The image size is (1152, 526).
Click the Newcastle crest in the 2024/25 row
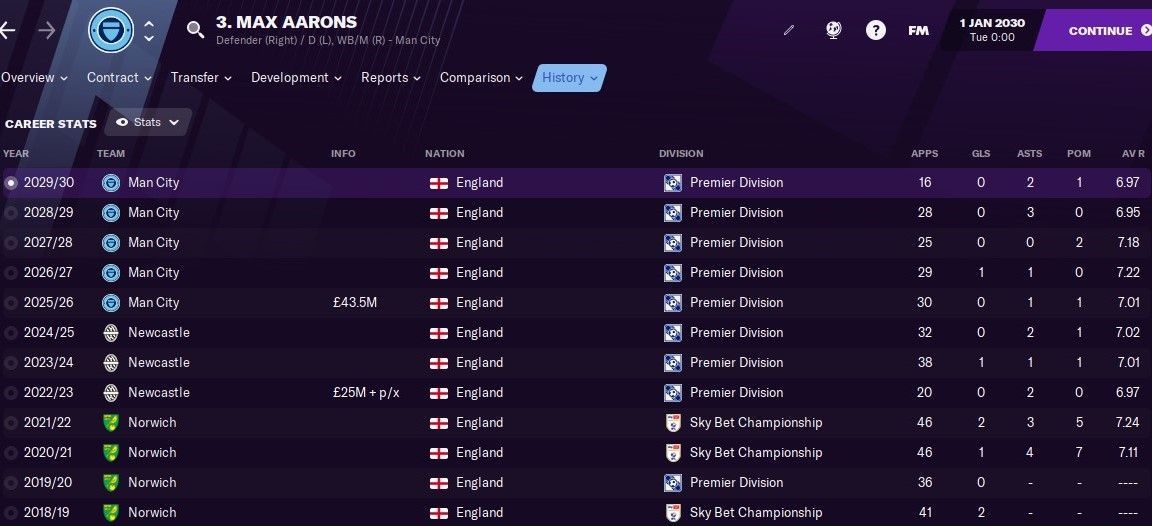[x=111, y=333]
